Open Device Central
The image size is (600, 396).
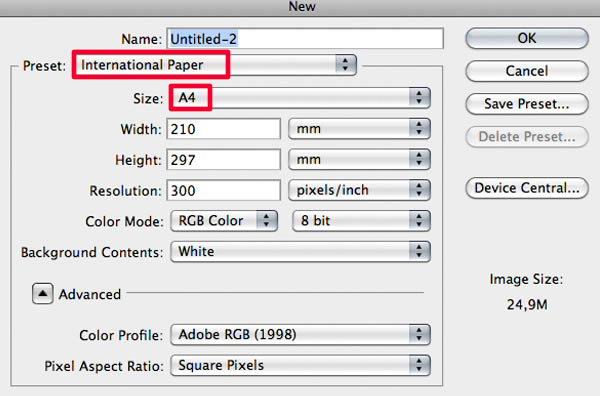(x=527, y=188)
